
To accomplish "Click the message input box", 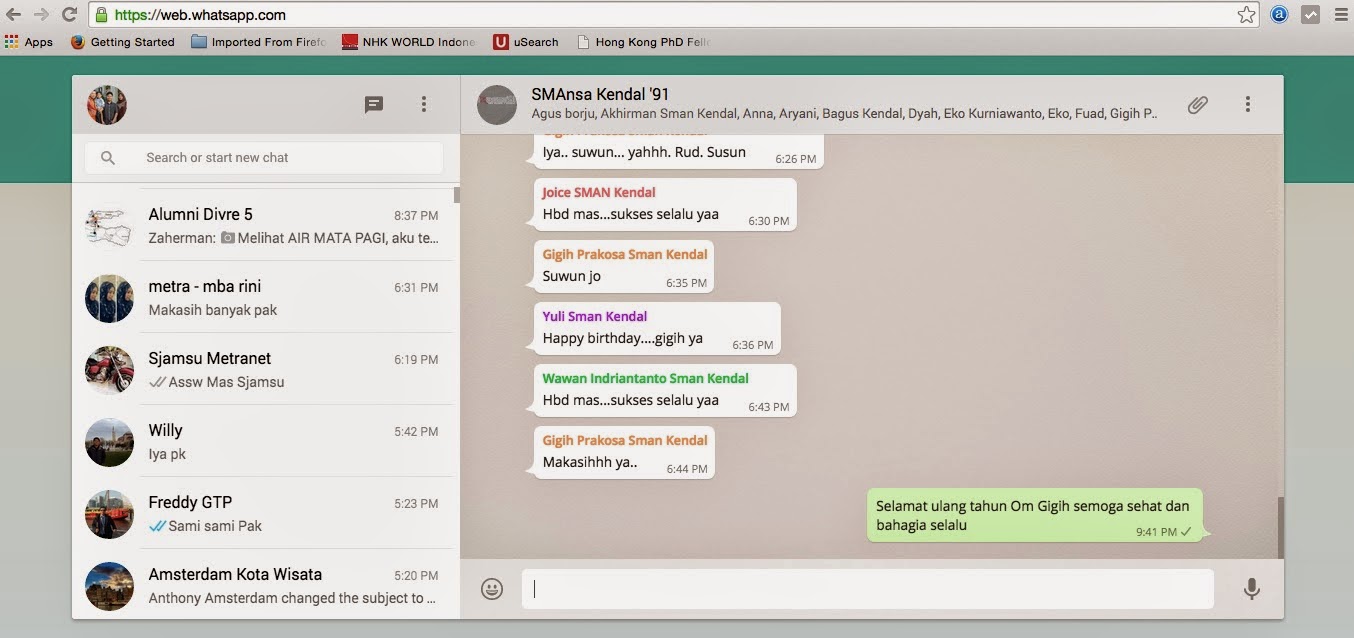I will tap(868, 589).
